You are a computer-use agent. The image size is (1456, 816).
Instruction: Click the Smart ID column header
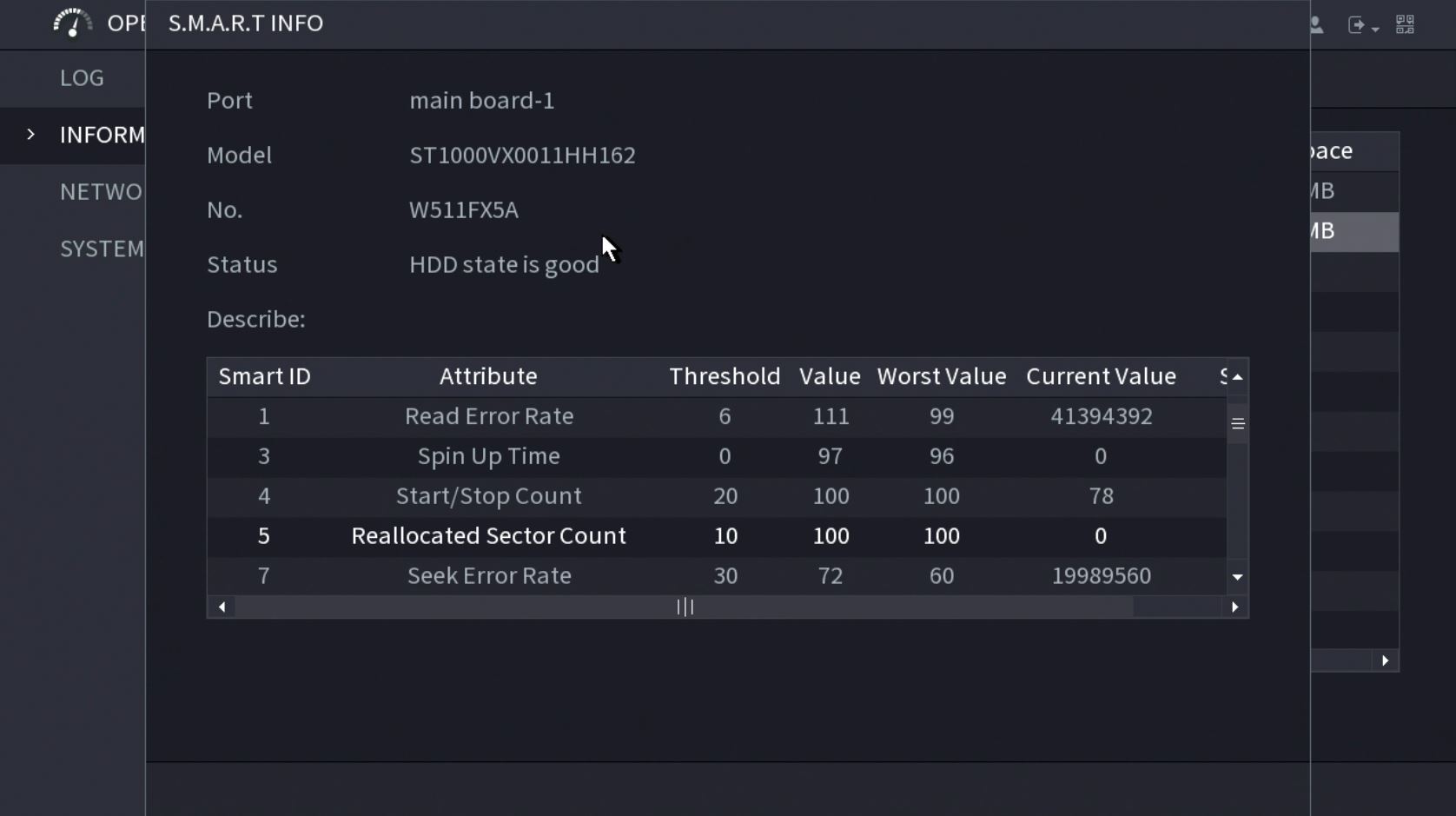[x=264, y=377]
